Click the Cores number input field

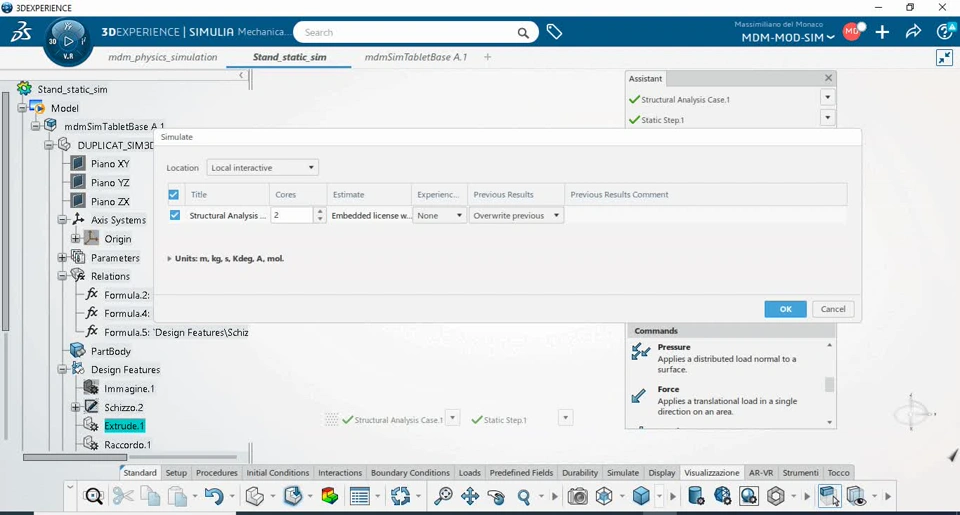click(x=293, y=216)
